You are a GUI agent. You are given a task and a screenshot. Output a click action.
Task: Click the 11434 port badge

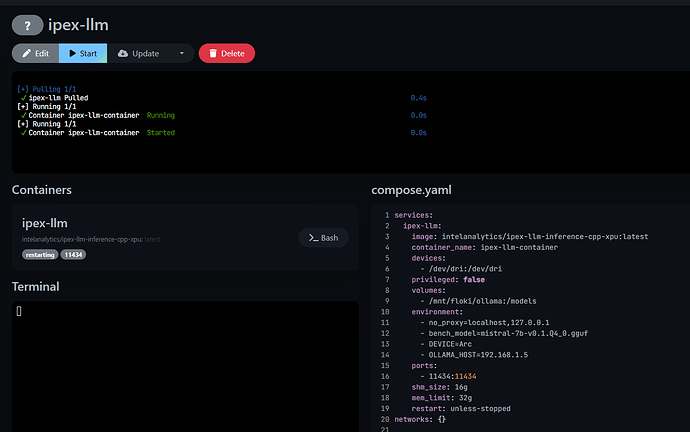[73, 255]
